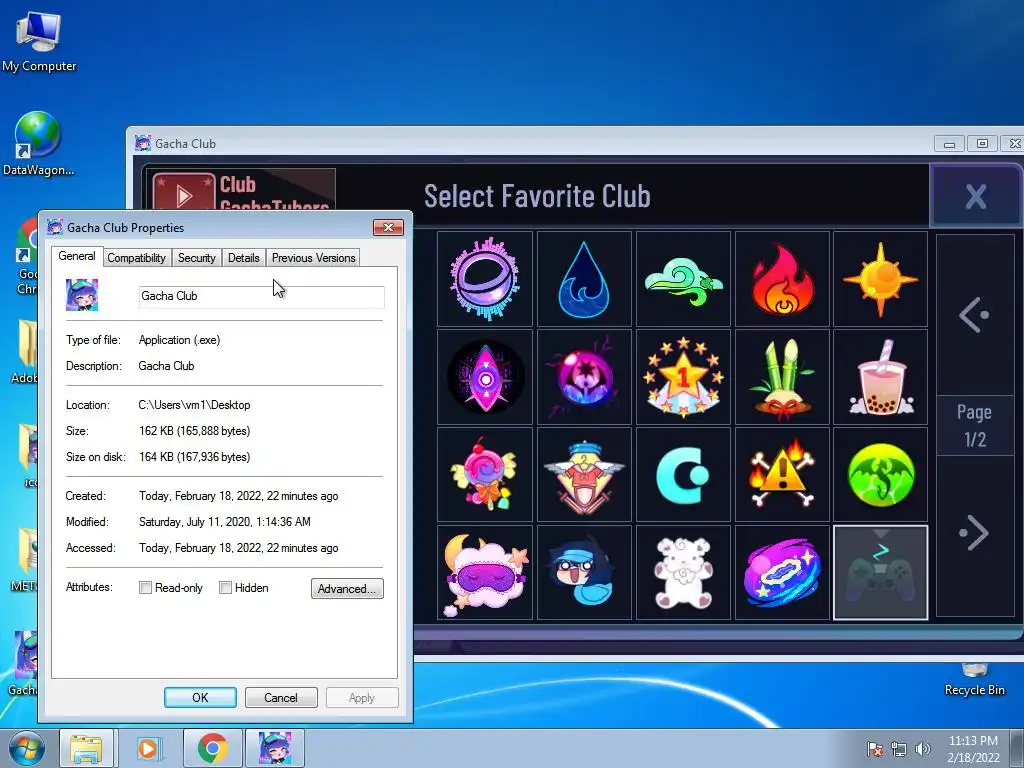Click the Advanced... attributes button

347,588
